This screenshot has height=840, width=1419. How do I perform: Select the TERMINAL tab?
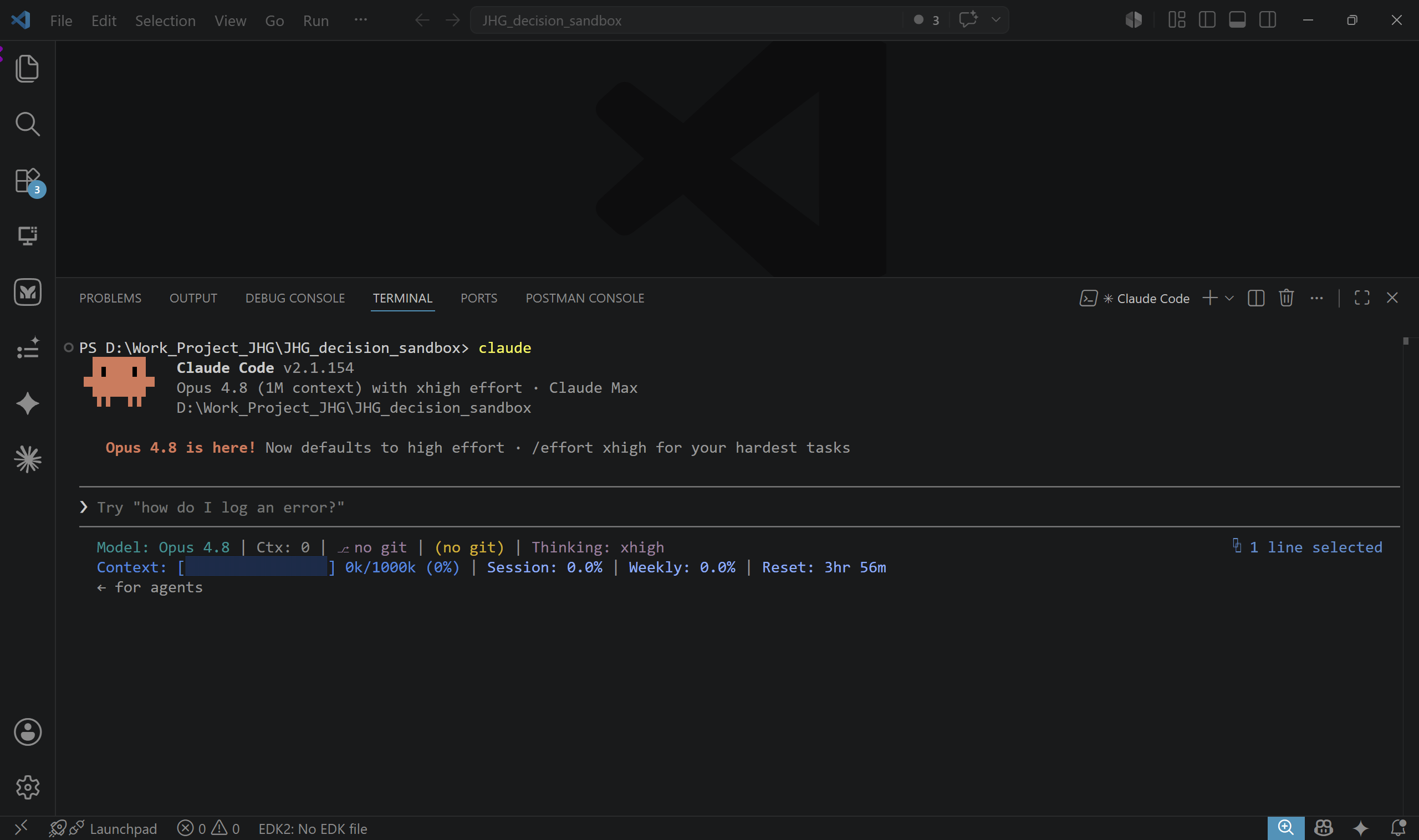(402, 298)
